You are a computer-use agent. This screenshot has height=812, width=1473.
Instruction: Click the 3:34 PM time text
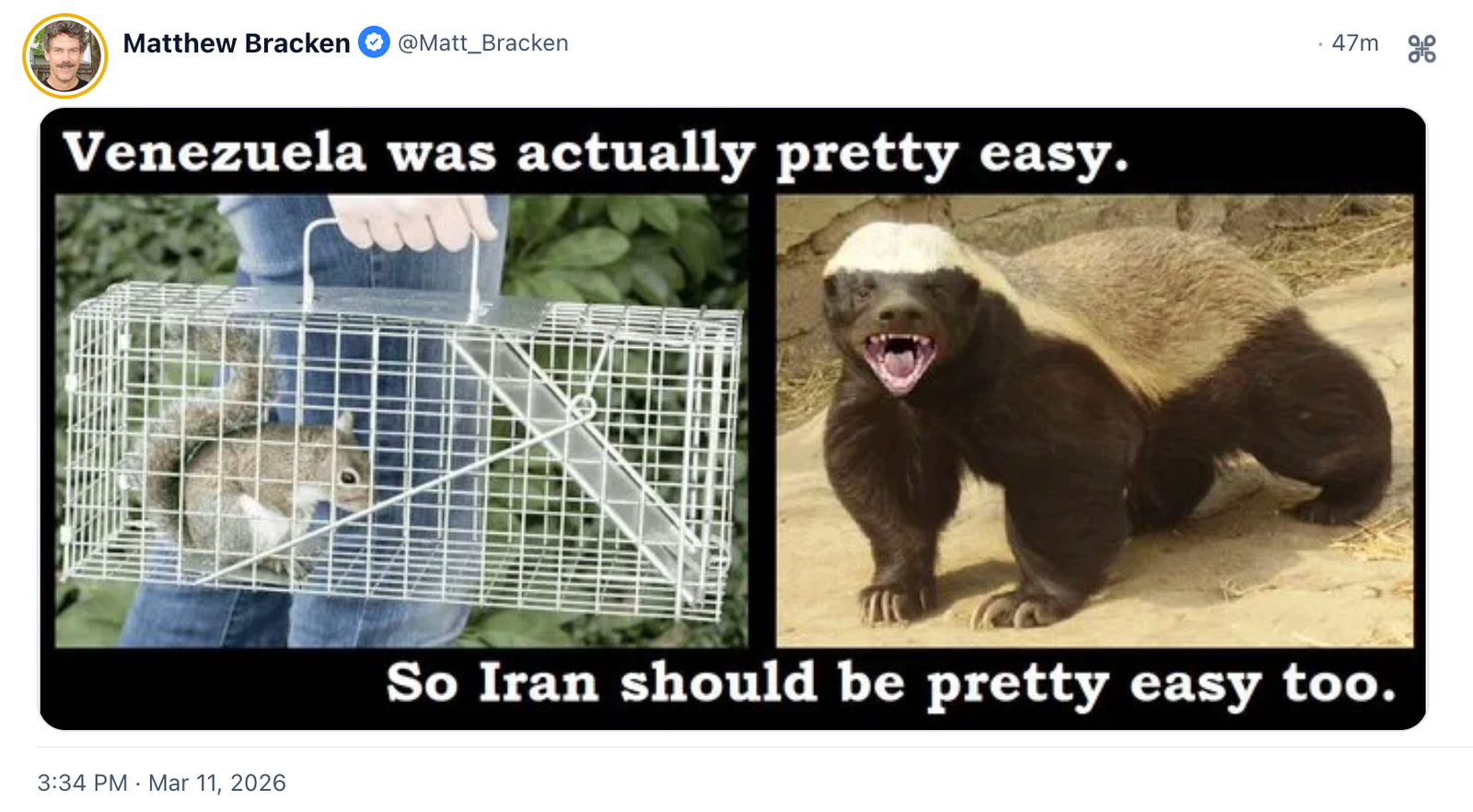(83, 783)
